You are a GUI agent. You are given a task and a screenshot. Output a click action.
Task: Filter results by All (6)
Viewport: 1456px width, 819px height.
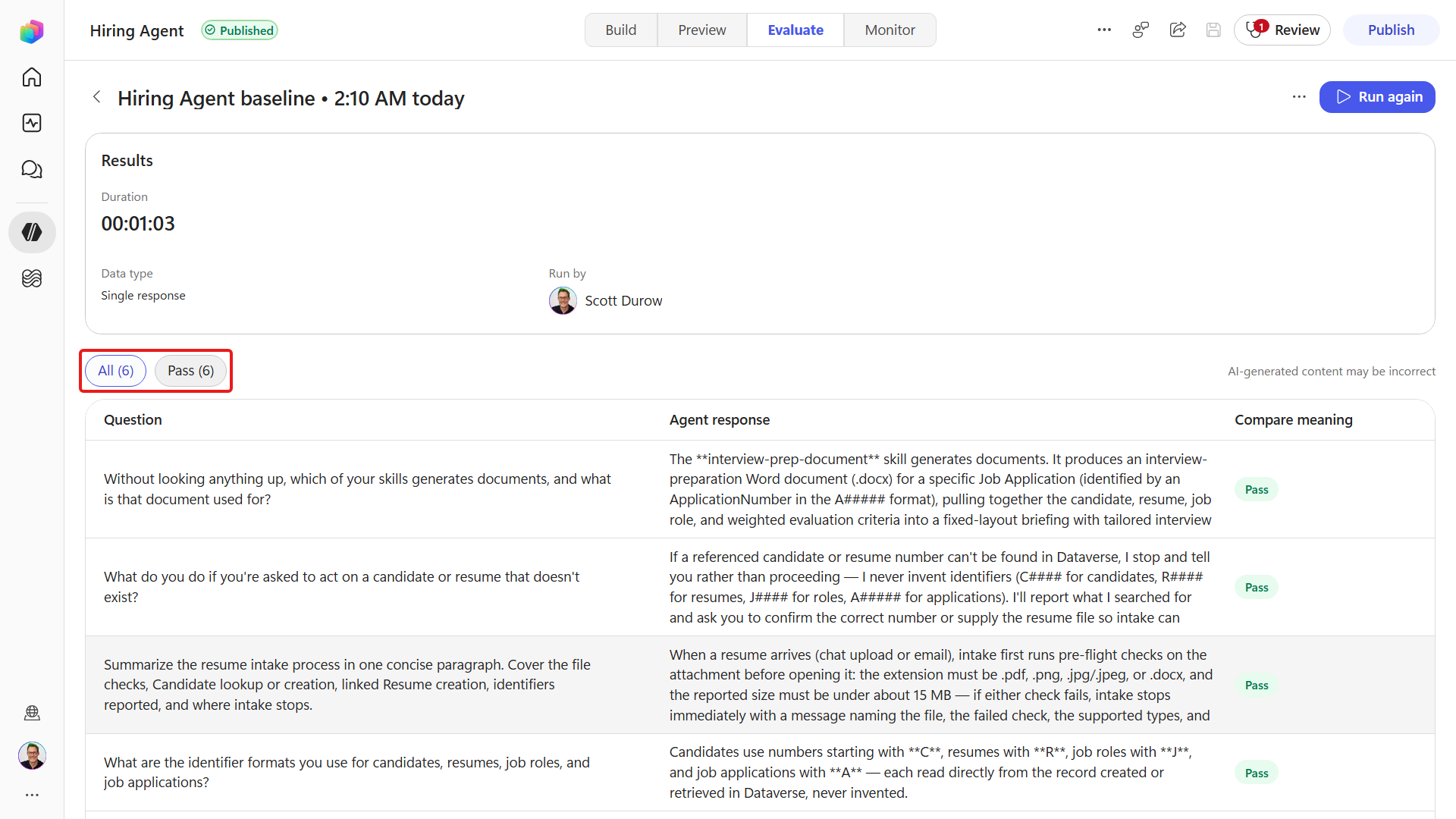point(115,371)
